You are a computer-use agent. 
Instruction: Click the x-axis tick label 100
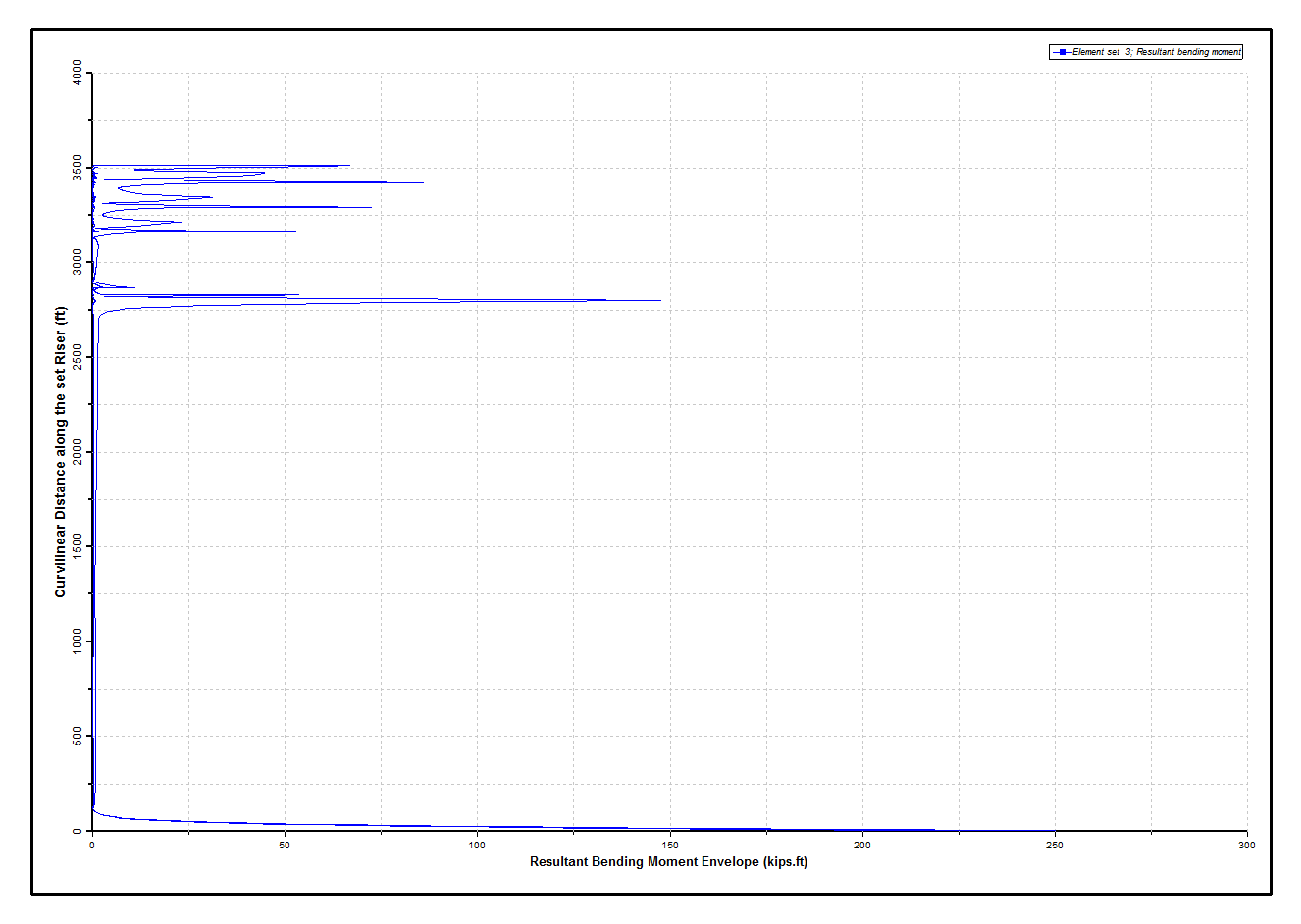477,846
